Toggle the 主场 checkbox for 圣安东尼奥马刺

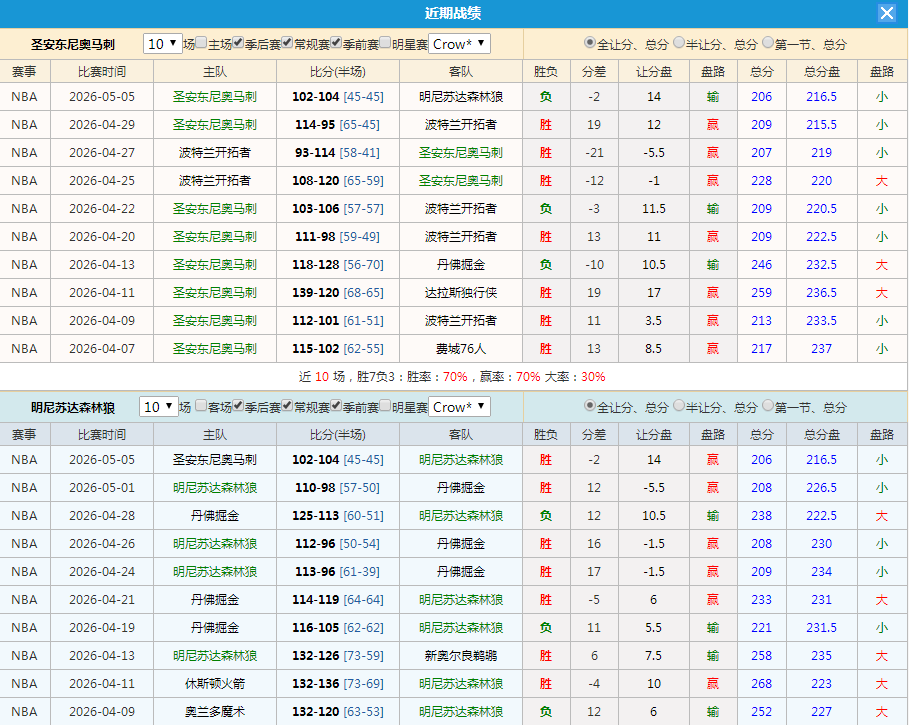201,42
